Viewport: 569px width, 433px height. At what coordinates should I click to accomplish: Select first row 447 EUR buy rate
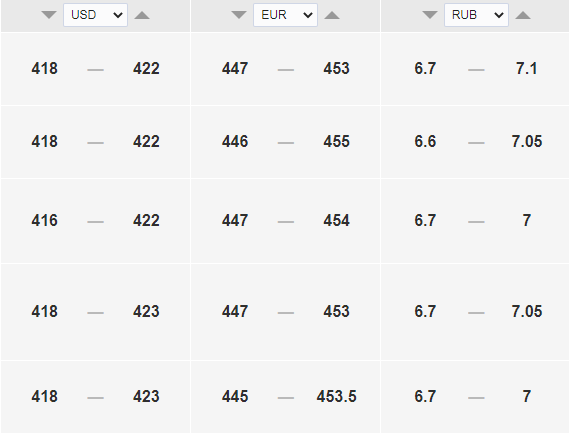[x=235, y=68]
